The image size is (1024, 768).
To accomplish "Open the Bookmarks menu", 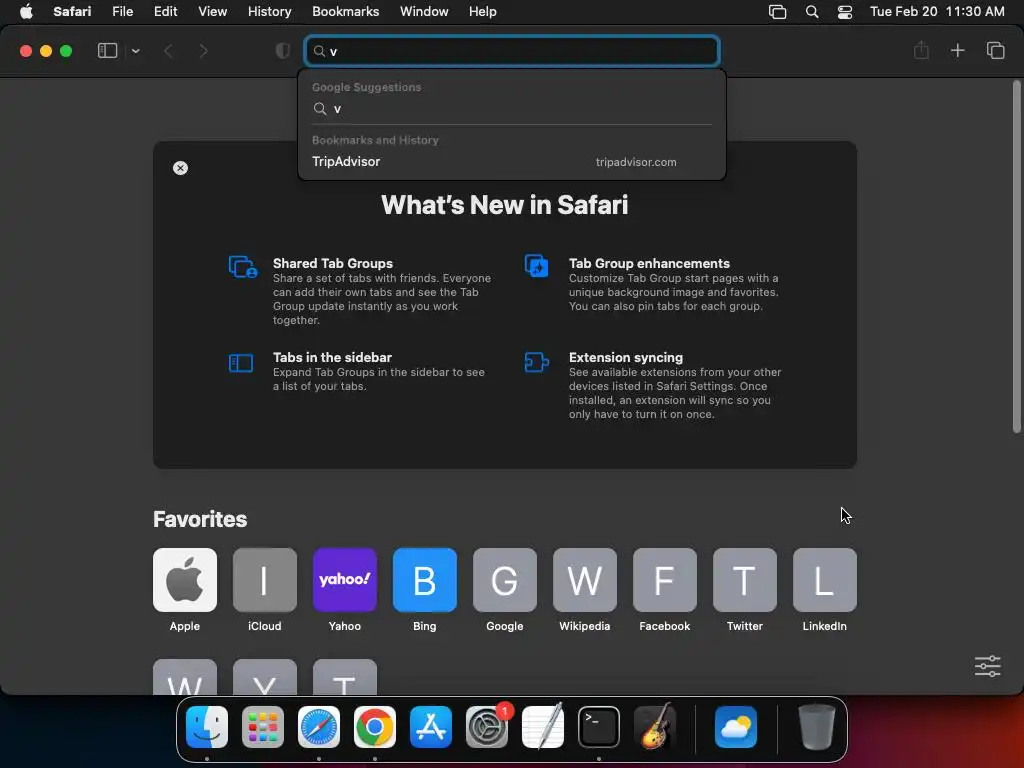I will [345, 11].
